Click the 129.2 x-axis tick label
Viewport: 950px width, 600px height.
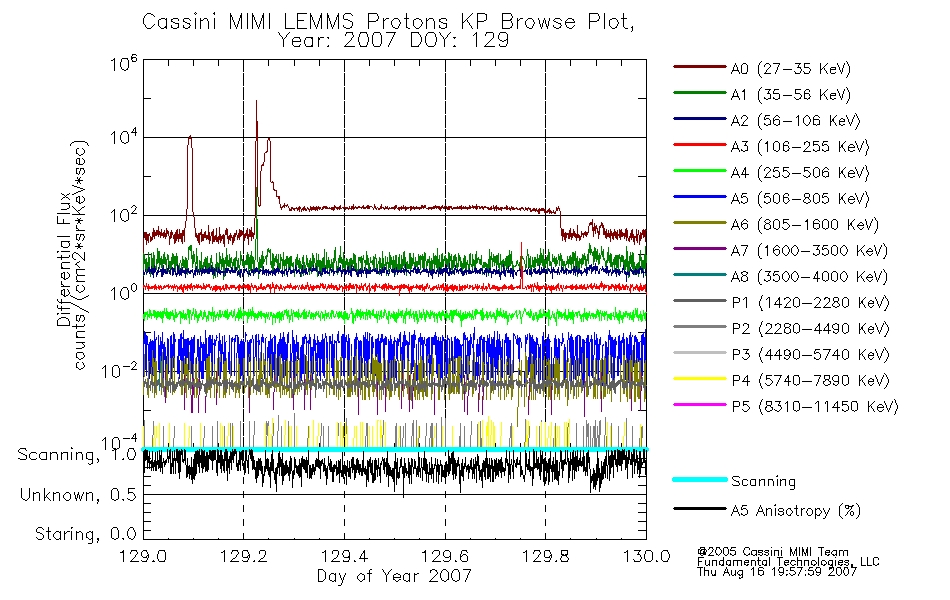click(x=244, y=556)
